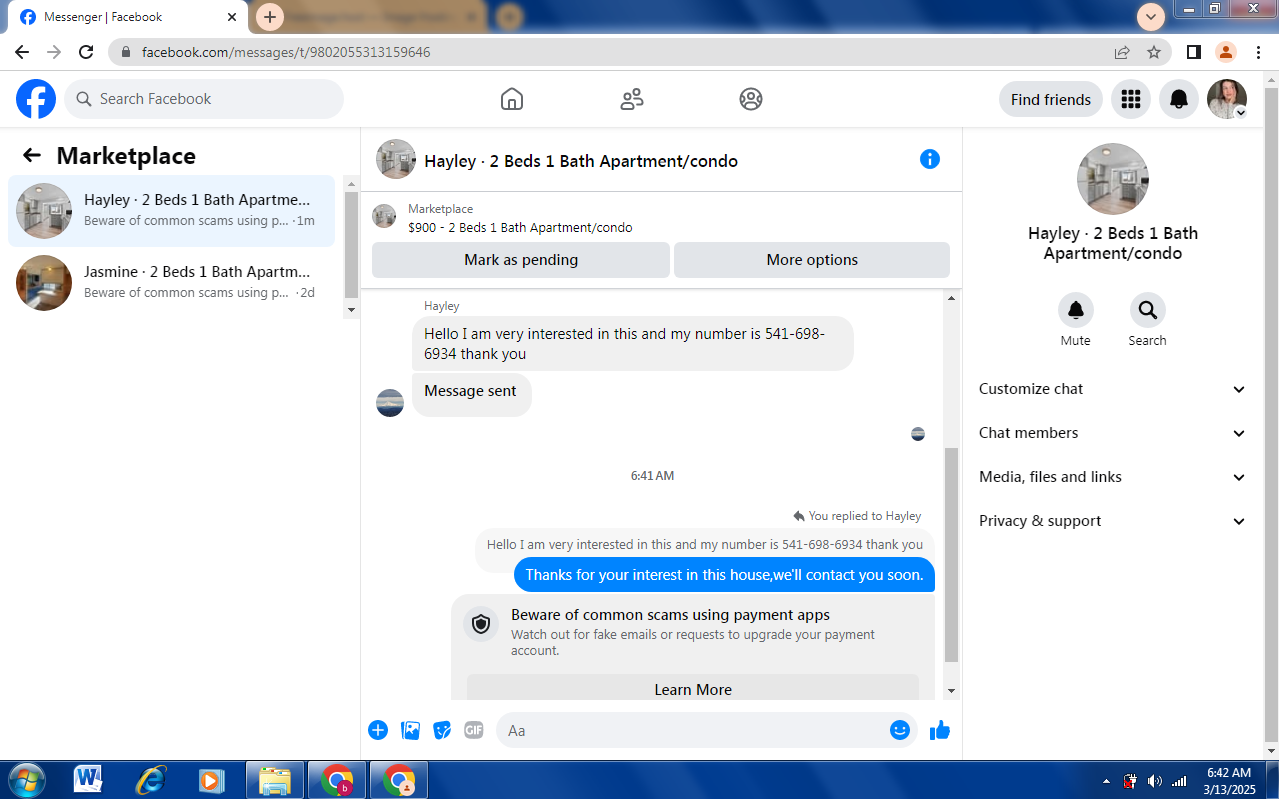Share this page from the address bar
Image resolution: width=1279 pixels, height=799 pixels.
point(1122,52)
